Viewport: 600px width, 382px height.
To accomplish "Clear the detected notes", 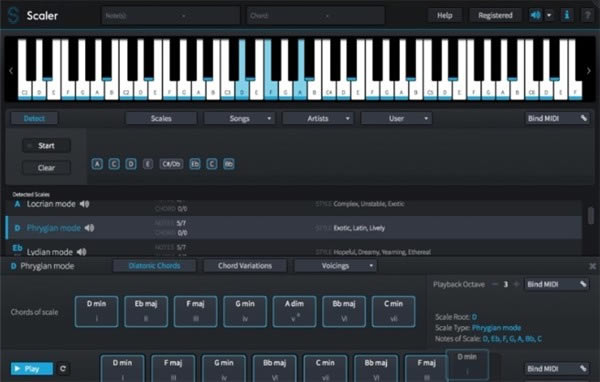I will (x=46, y=168).
